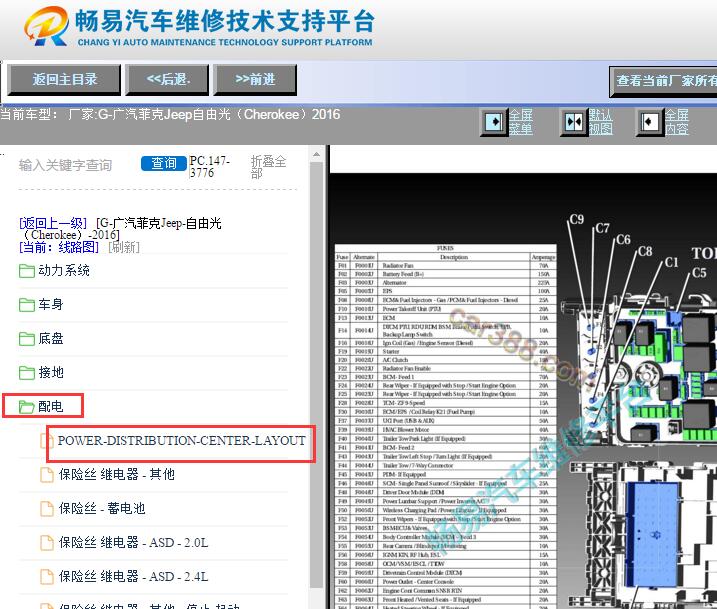
Task: Click the blue 查询 search button
Action: (164, 163)
